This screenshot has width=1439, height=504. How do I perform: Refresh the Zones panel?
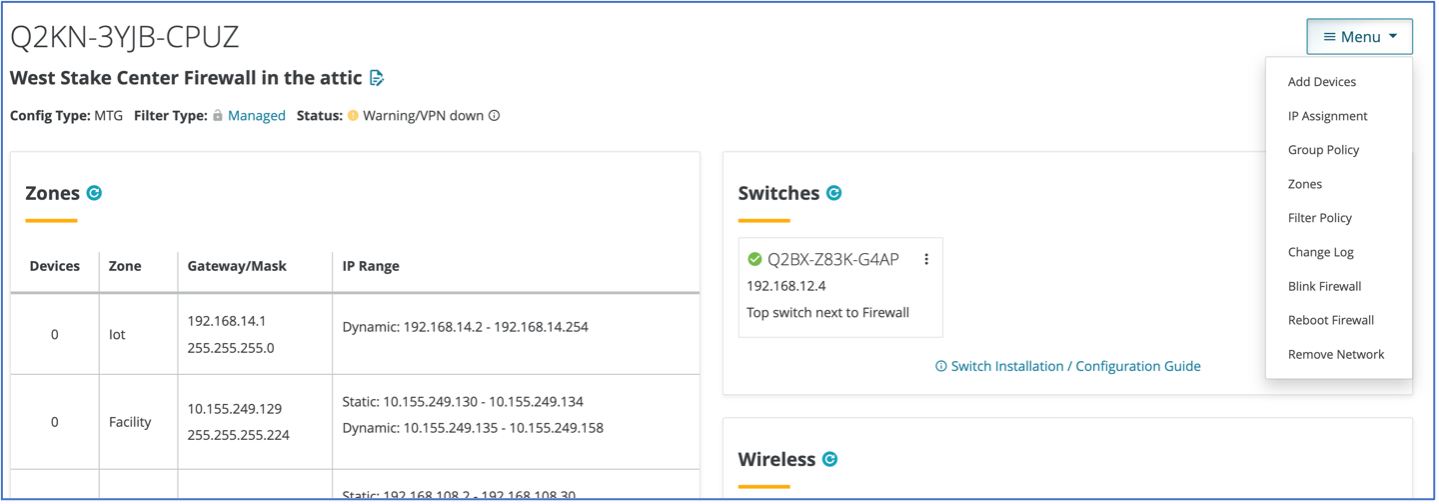[94, 193]
